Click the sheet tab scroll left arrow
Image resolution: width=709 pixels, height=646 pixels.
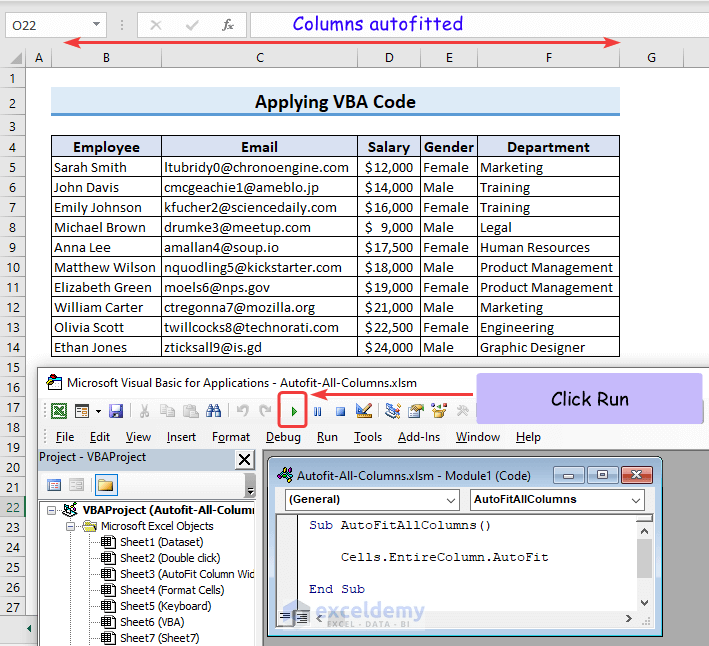(29, 628)
